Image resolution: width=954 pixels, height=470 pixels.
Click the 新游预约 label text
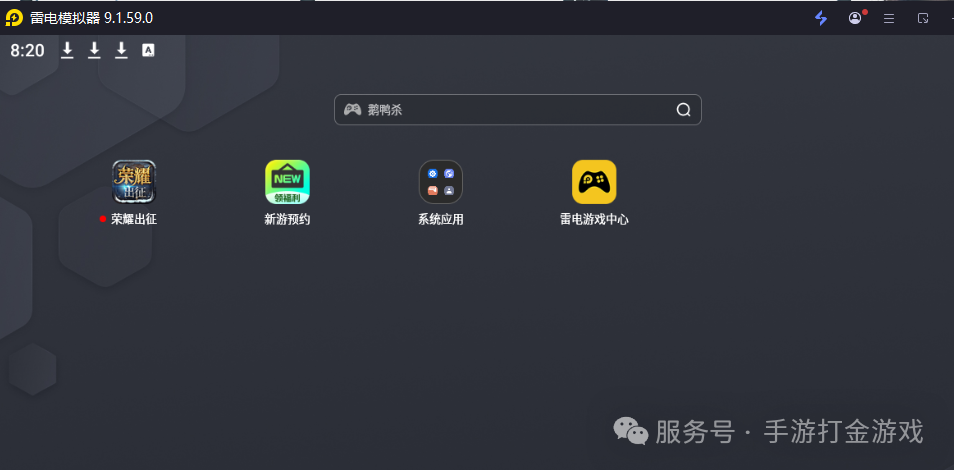(287, 219)
